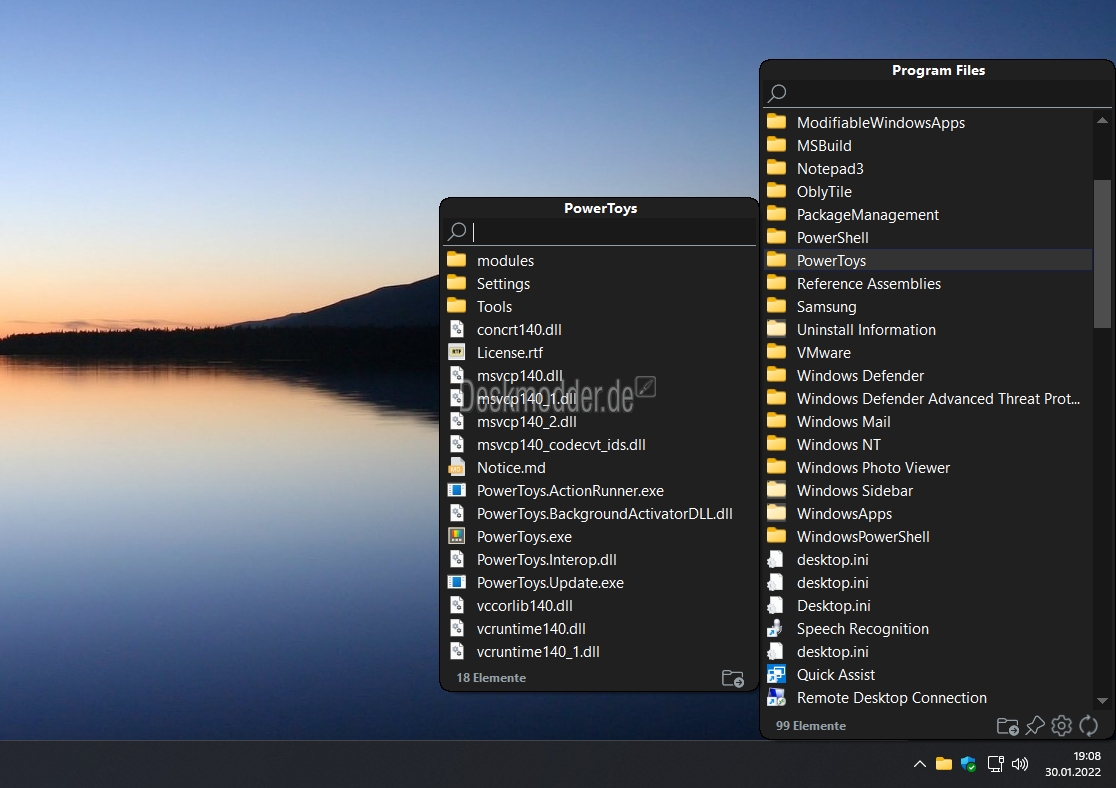Viewport: 1116px width, 788px height.
Task: Select License.rtf file
Action: tap(599, 352)
